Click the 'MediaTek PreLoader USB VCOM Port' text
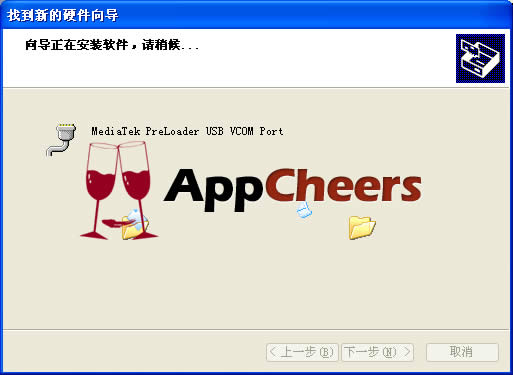The image size is (513, 375). point(187,131)
